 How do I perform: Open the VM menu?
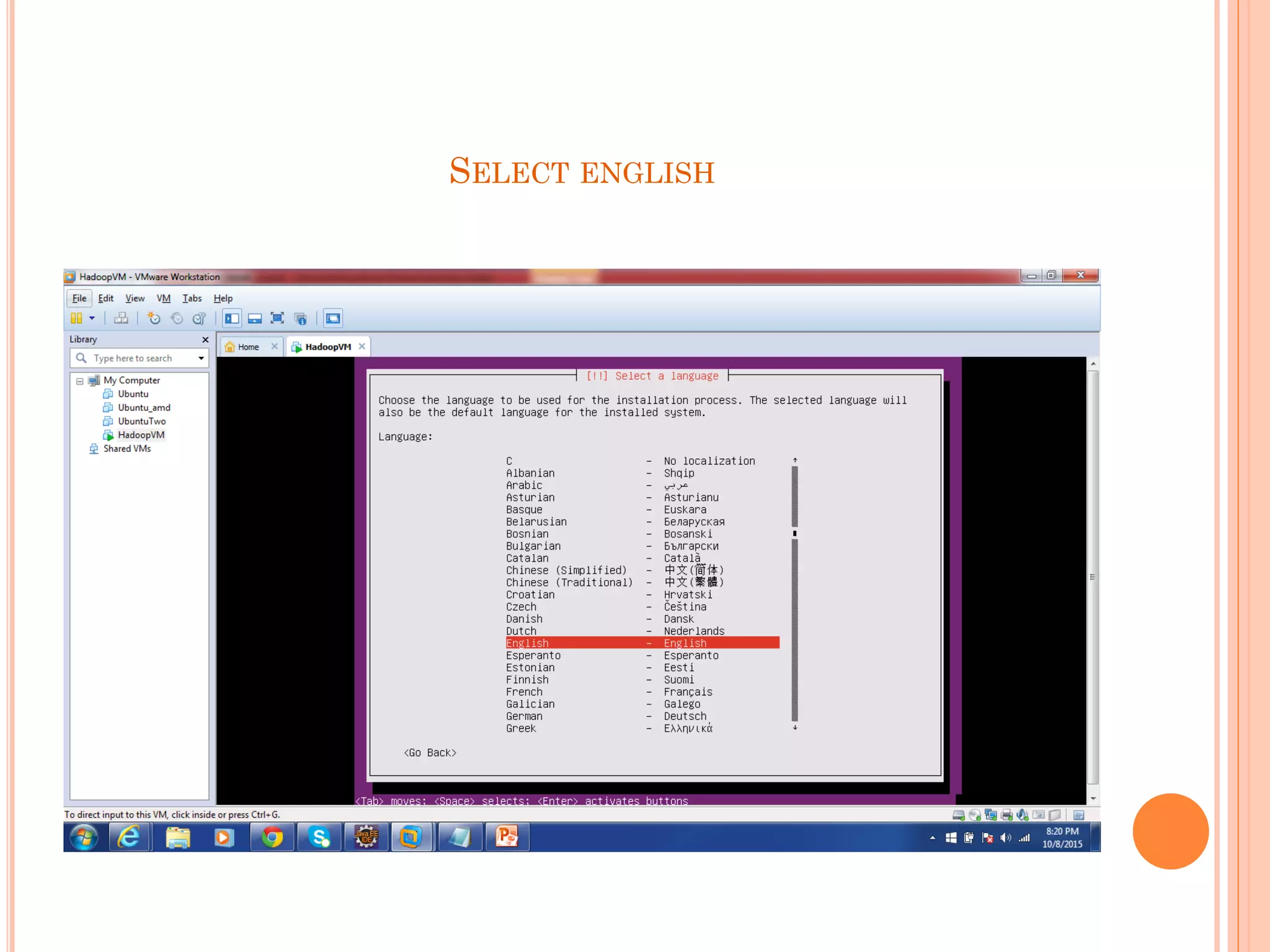click(164, 298)
